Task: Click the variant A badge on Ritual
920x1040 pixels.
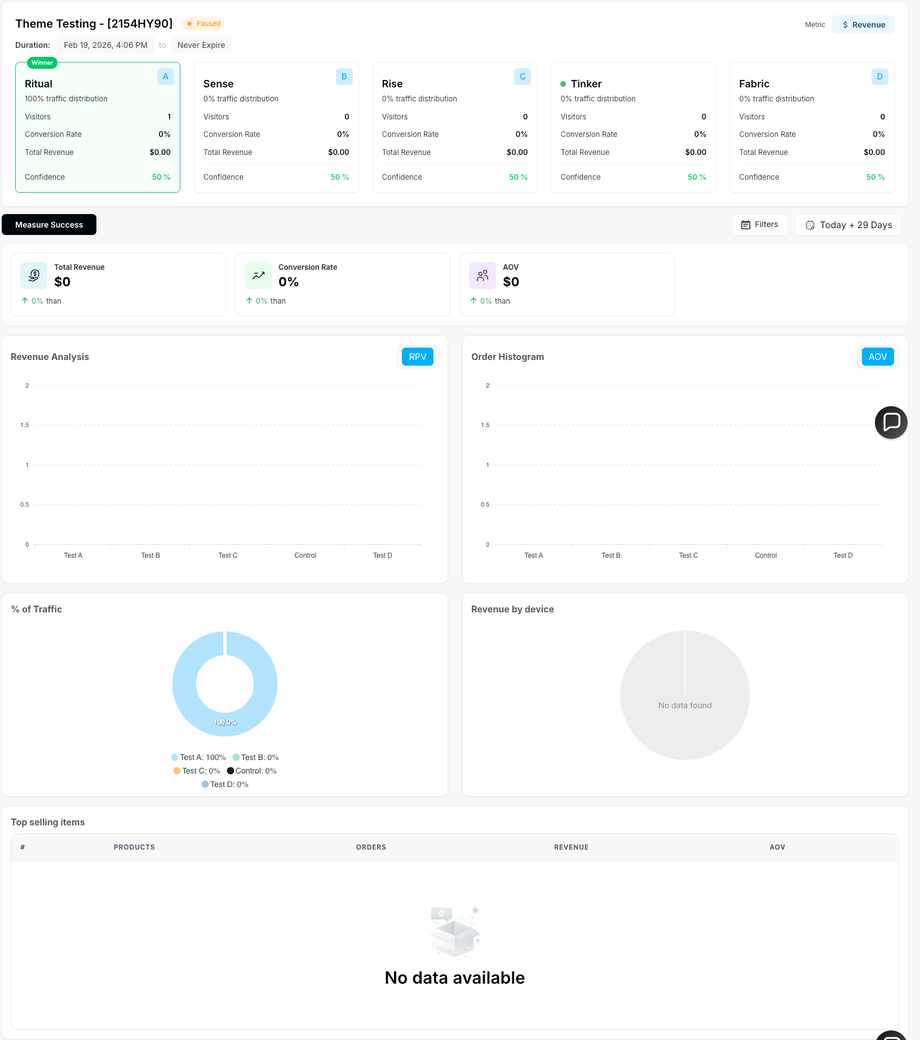Action: pos(165,77)
